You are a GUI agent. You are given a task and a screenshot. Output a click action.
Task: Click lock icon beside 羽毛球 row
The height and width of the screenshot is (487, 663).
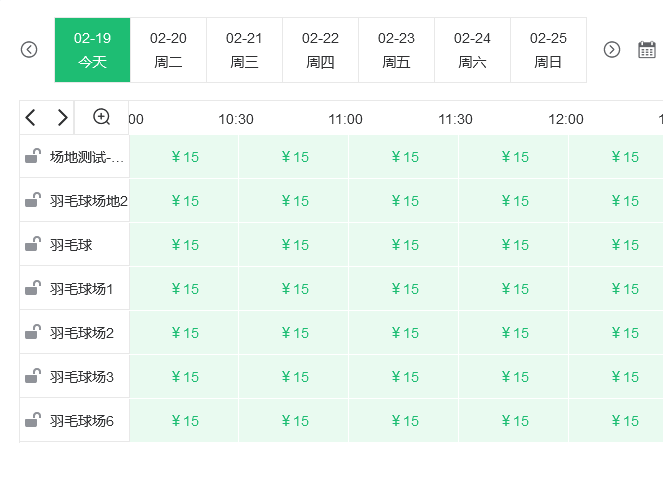pyautogui.click(x=33, y=244)
